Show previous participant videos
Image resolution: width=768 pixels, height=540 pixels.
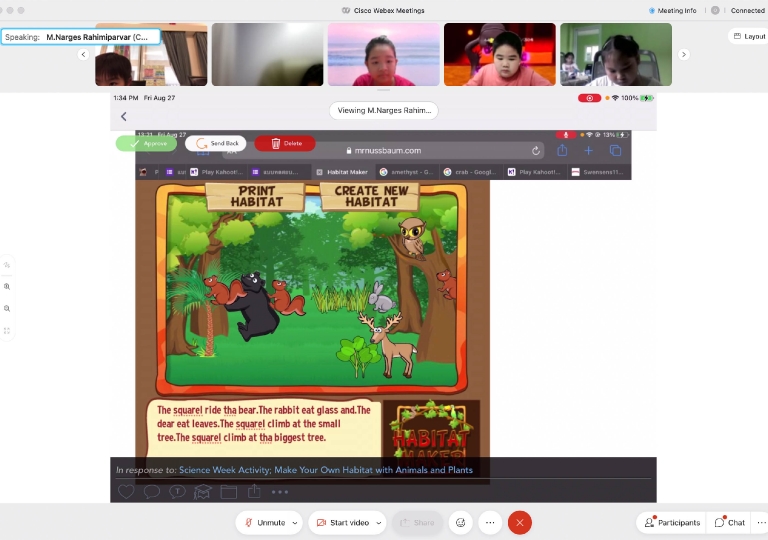point(83,54)
